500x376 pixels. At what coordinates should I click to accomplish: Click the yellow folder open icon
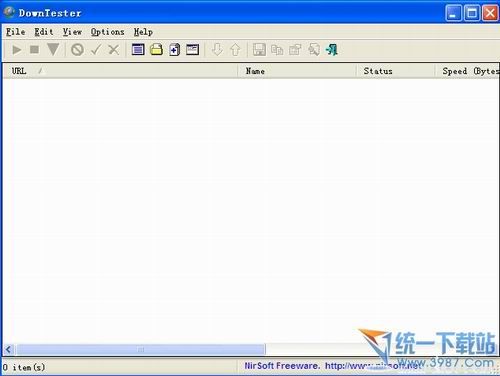[x=156, y=50]
